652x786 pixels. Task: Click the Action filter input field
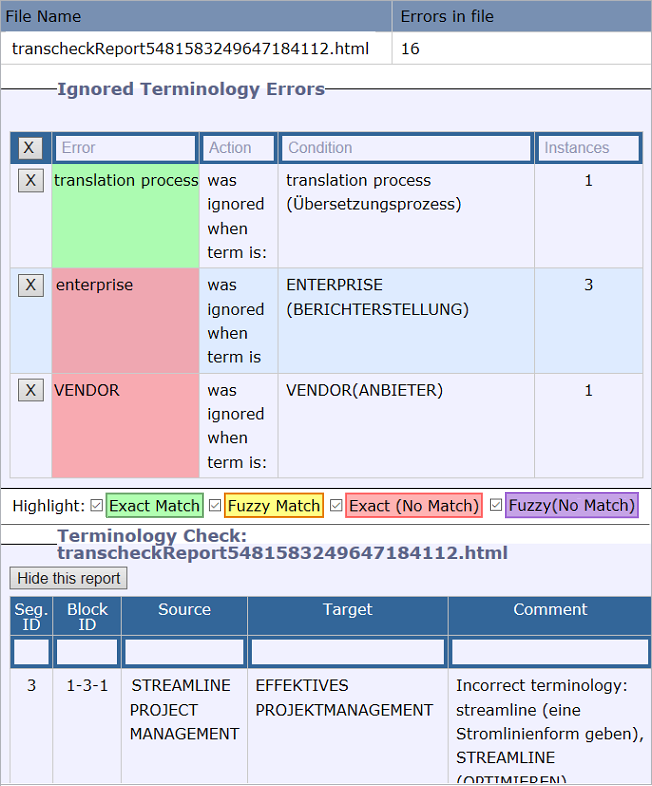coord(239,148)
